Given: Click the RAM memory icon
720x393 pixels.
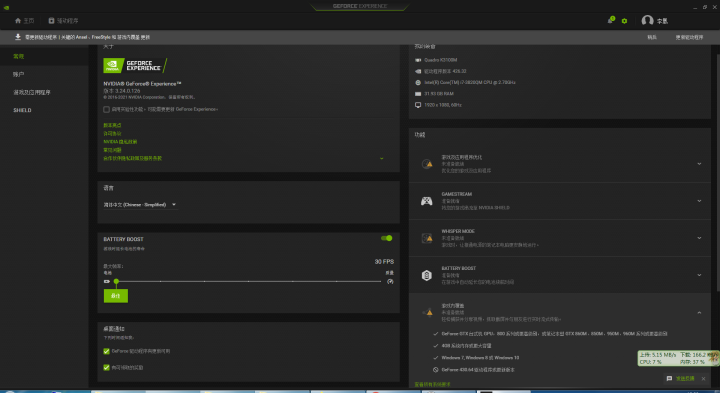Looking at the screenshot, I should click(x=418, y=94).
